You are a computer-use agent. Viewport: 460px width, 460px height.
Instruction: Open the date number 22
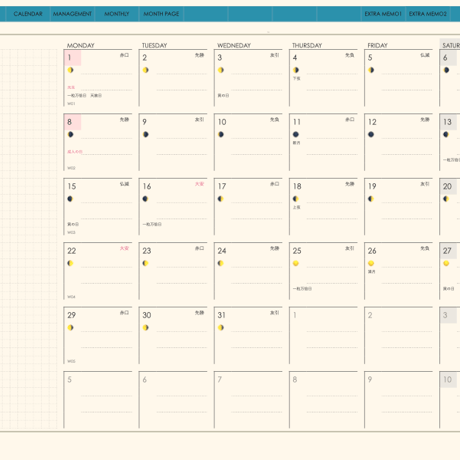click(x=72, y=251)
